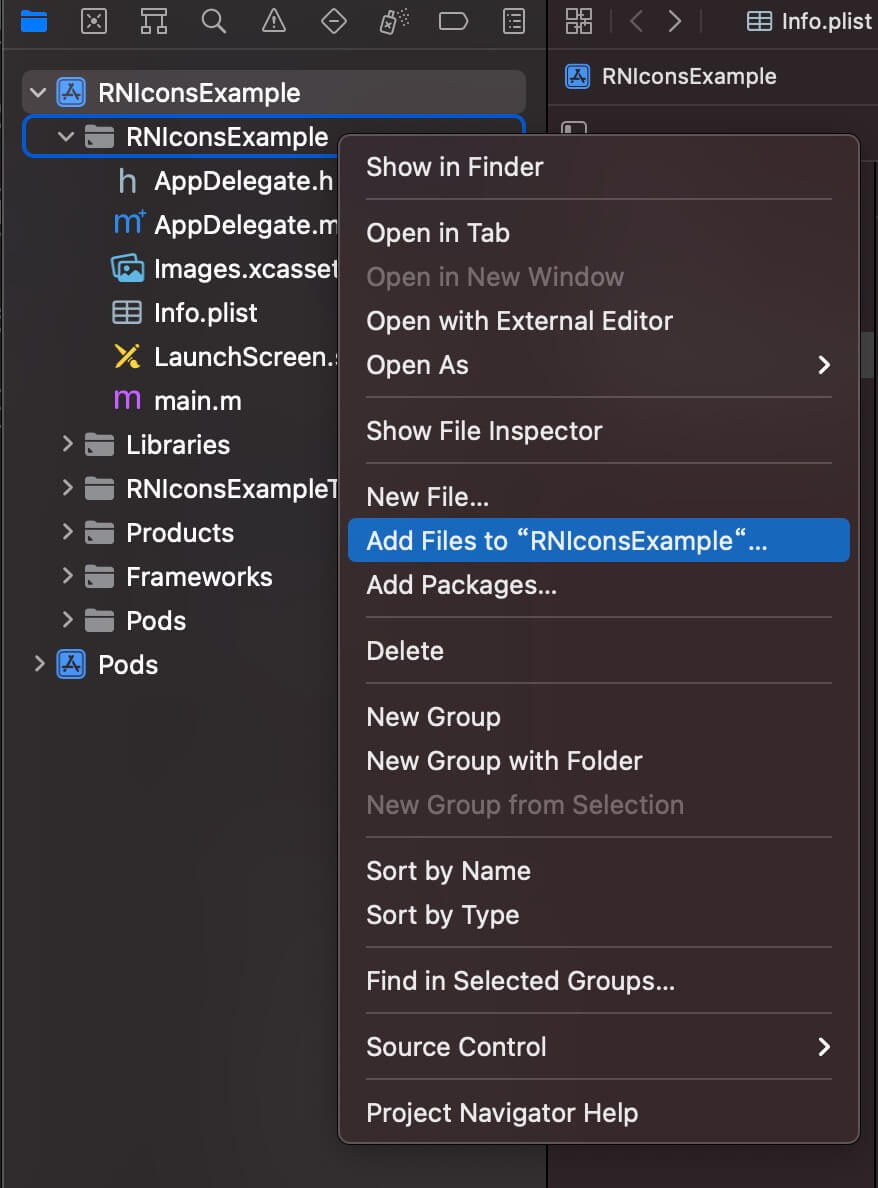The height and width of the screenshot is (1188, 878).
Task: Select Show in Finder menu item
Action: 455,167
